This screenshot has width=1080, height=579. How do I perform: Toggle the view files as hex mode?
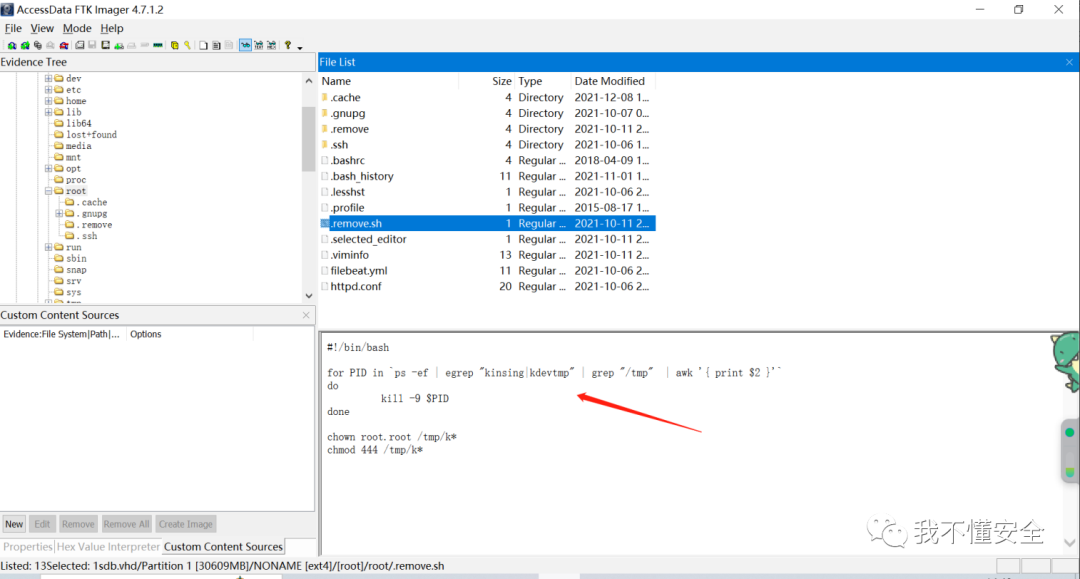[270, 45]
